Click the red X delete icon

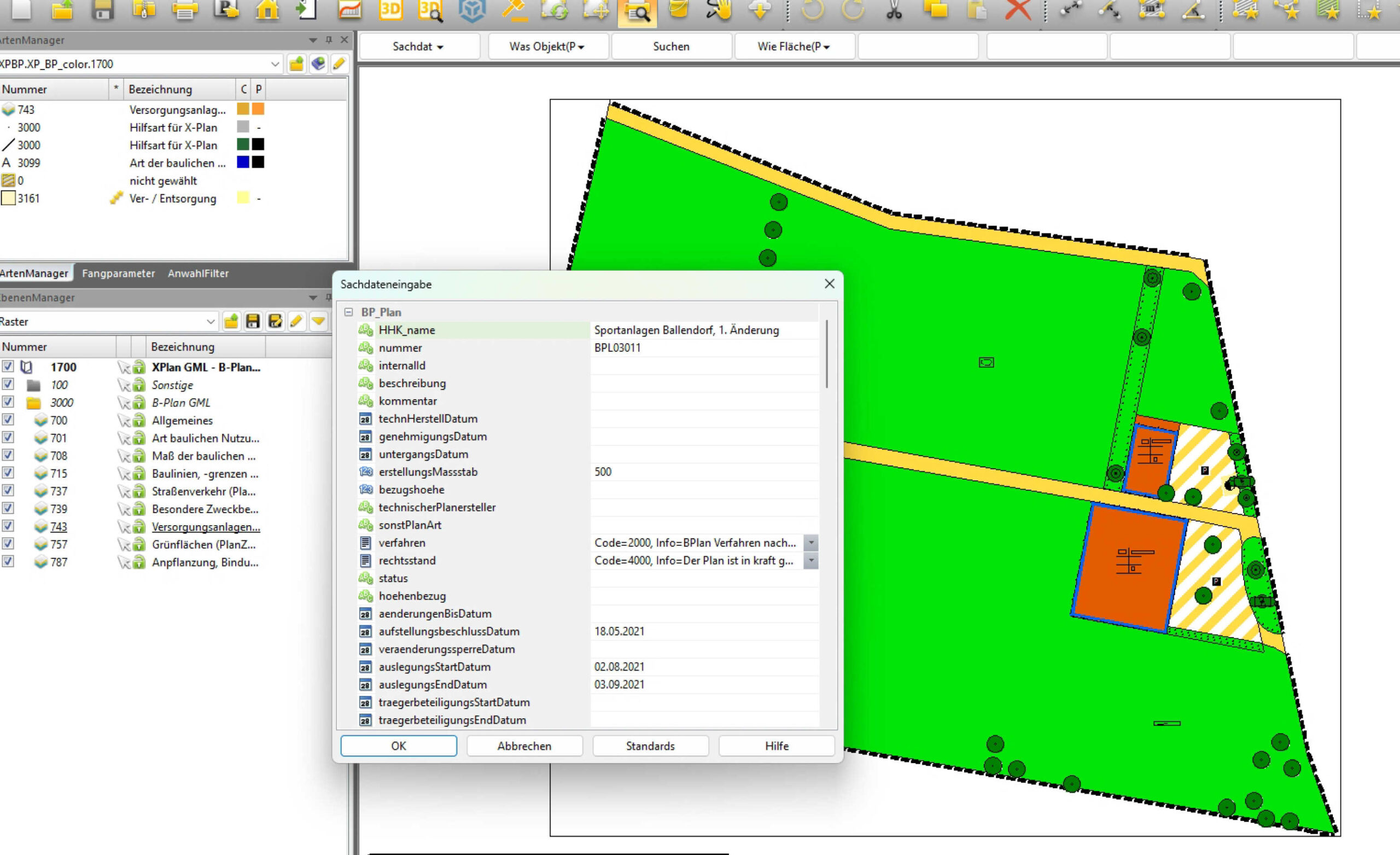[1018, 10]
